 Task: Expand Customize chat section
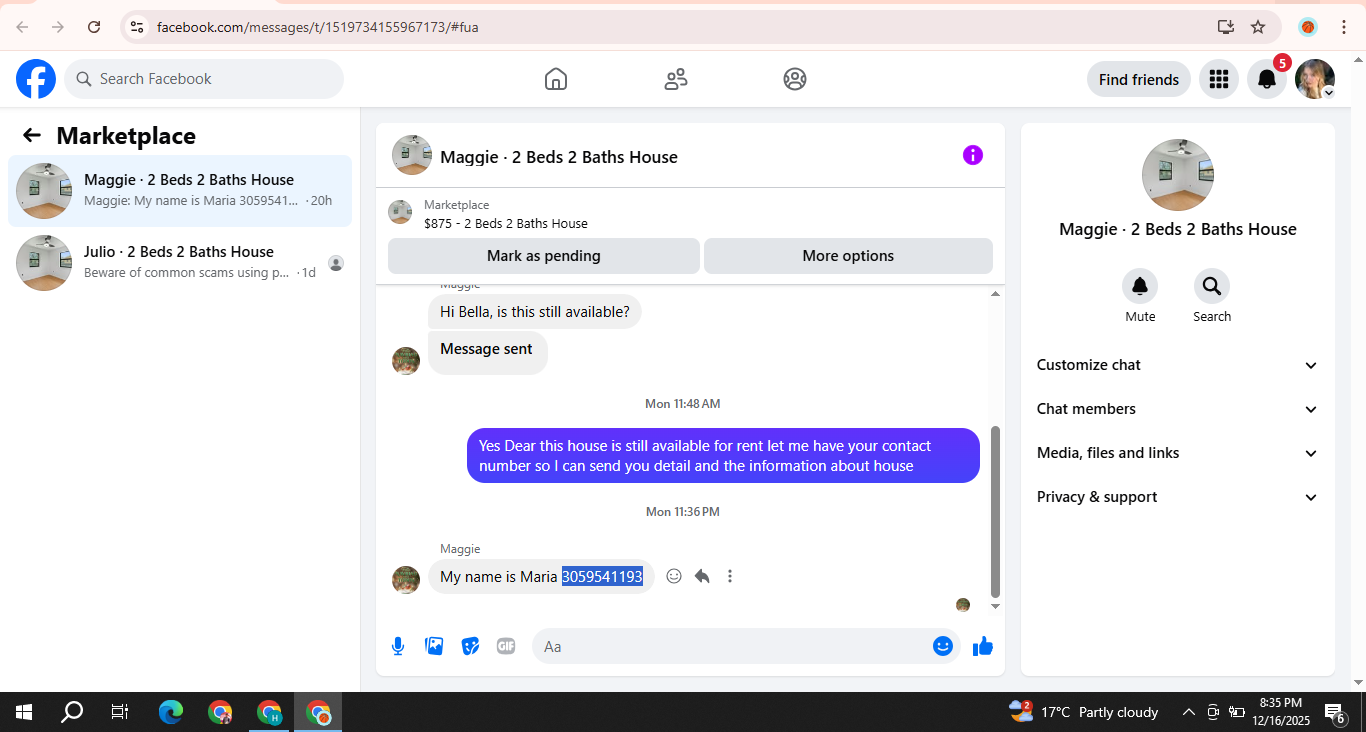[x=1178, y=365]
